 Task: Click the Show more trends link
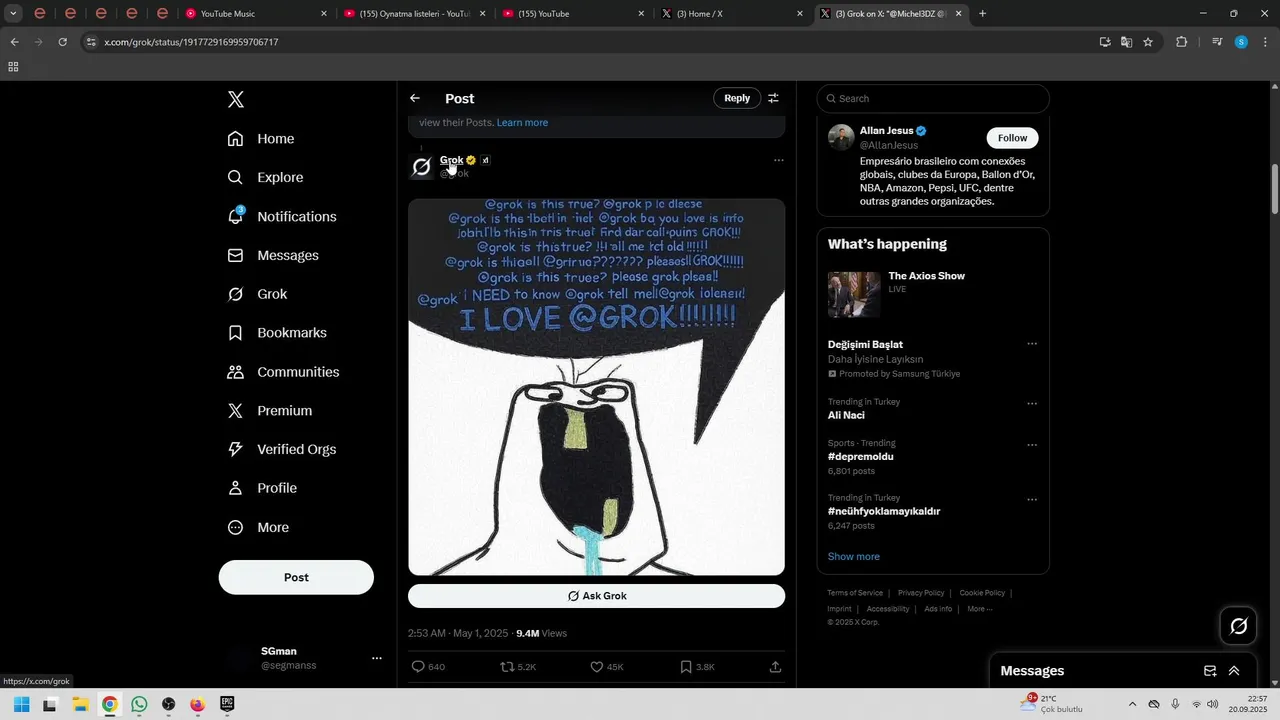click(854, 557)
